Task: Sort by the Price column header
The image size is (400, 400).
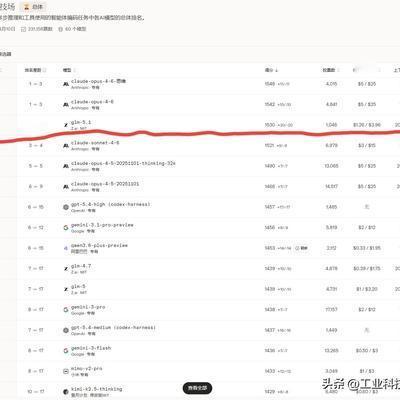Action: 367,70
